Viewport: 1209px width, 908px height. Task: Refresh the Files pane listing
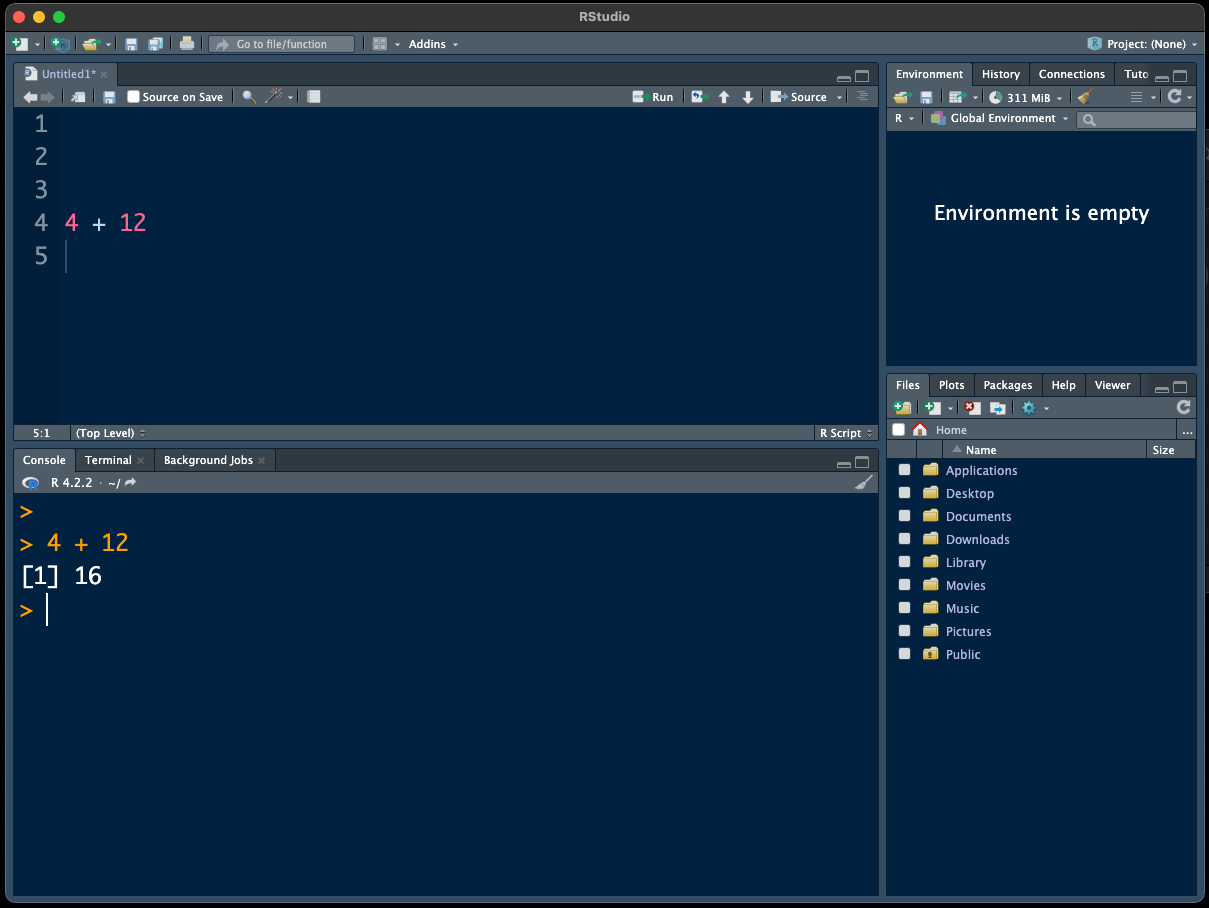coord(1183,408)
